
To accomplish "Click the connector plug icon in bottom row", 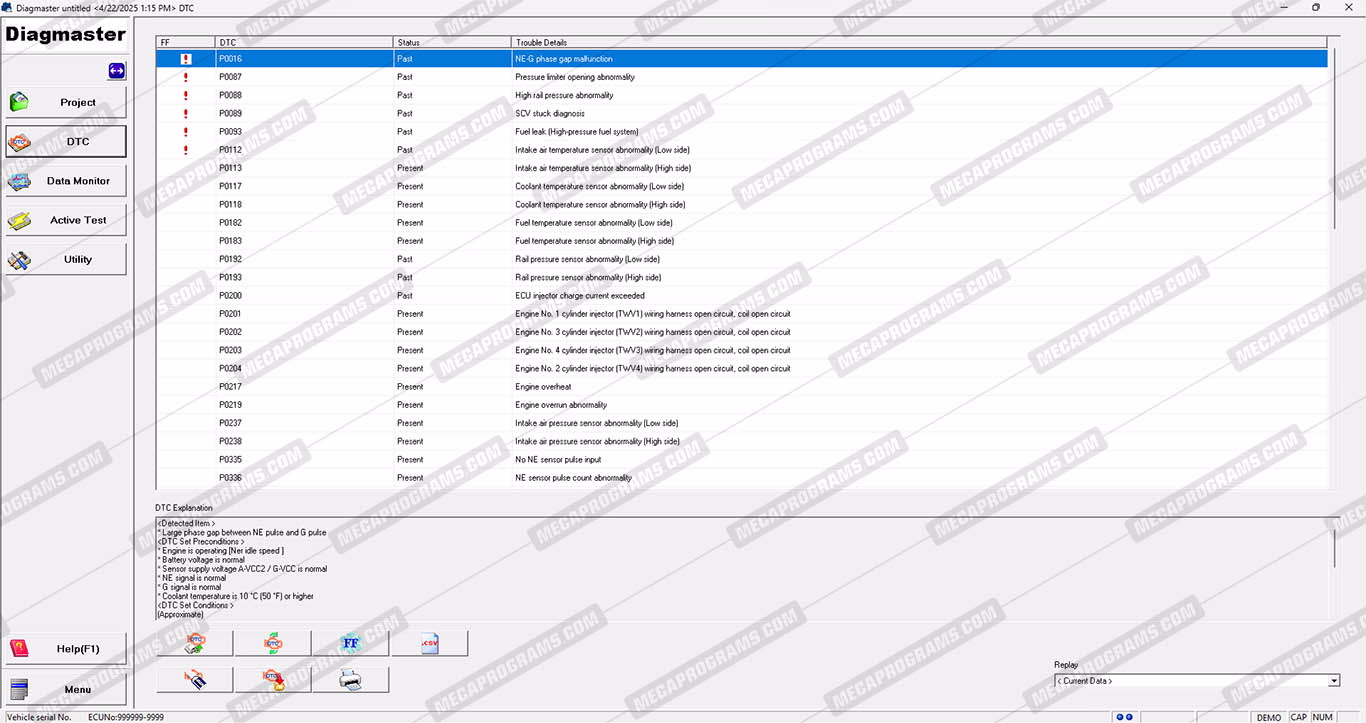I will (195, 681).
